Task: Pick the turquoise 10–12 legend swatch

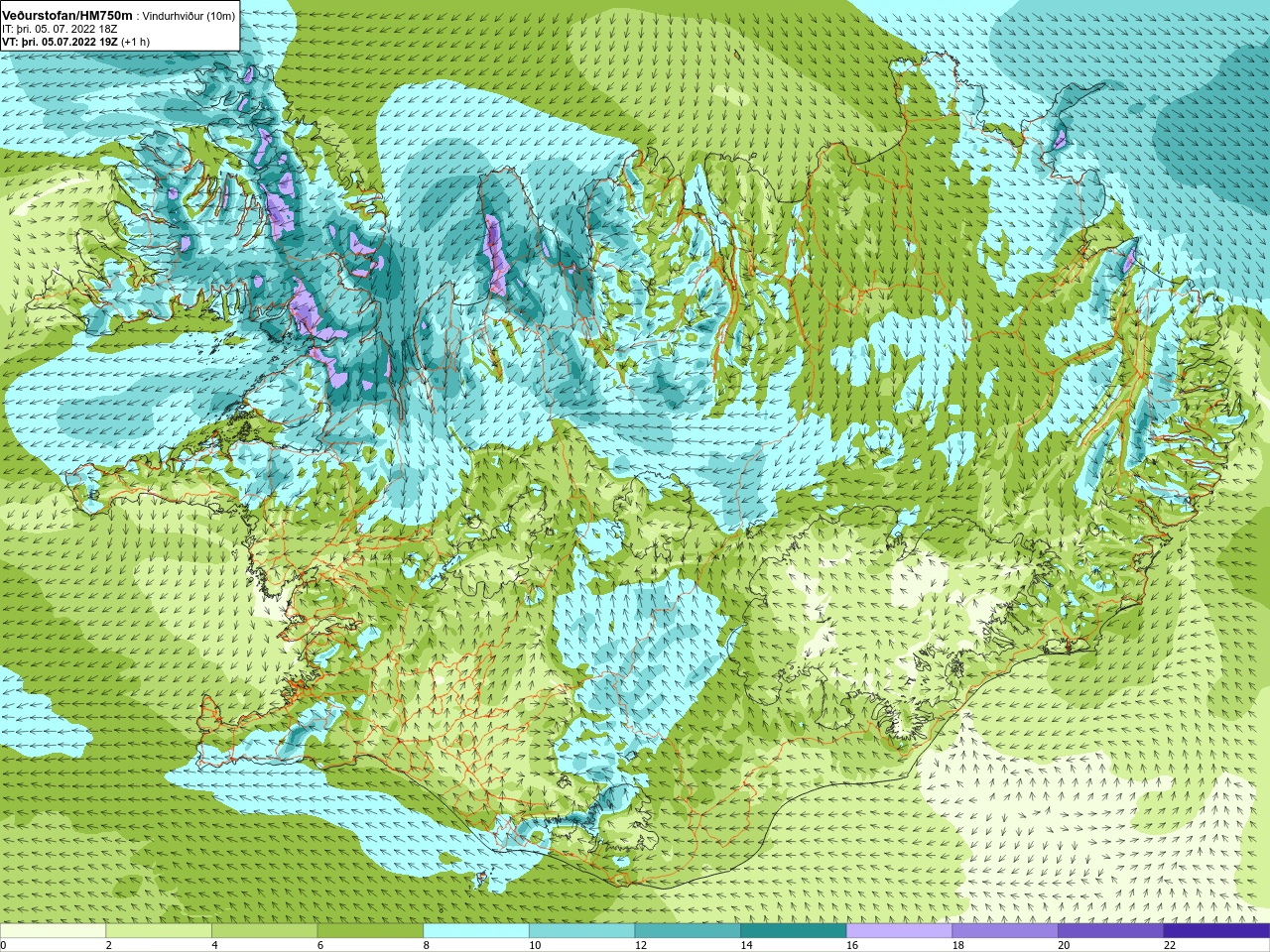Action: [581, 931]
